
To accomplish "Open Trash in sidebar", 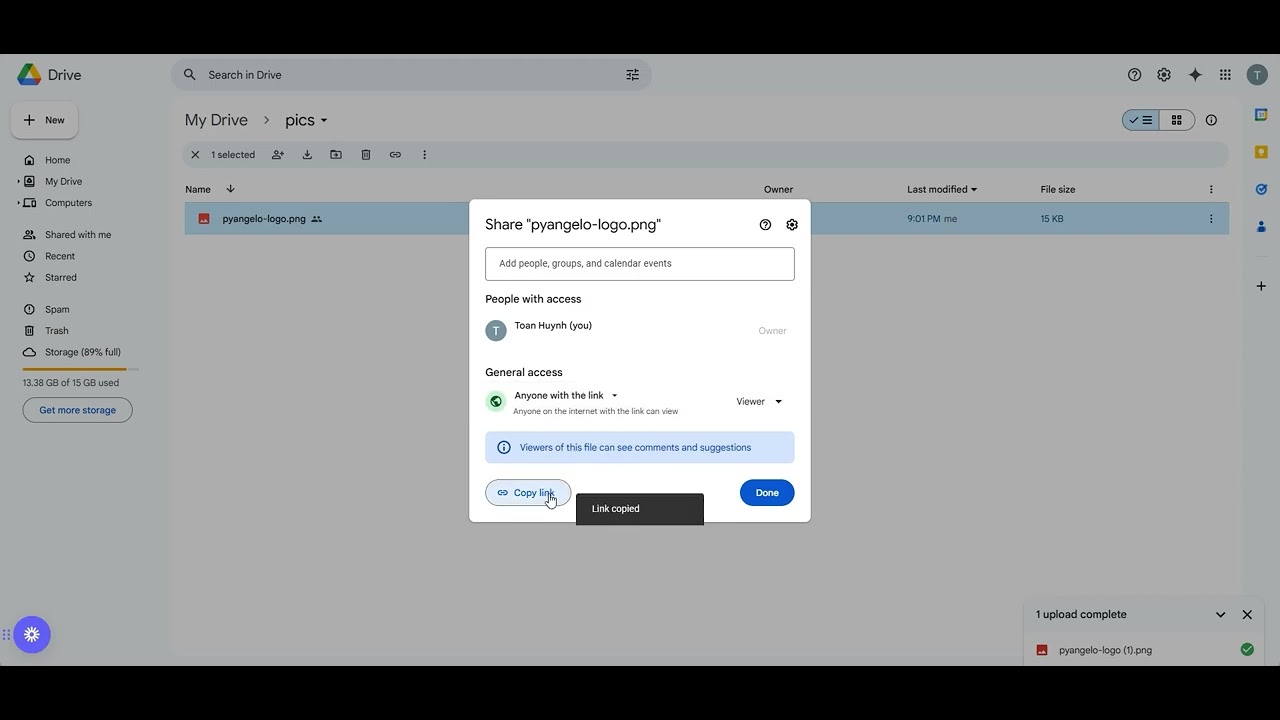I will click(x=57, y=331).
